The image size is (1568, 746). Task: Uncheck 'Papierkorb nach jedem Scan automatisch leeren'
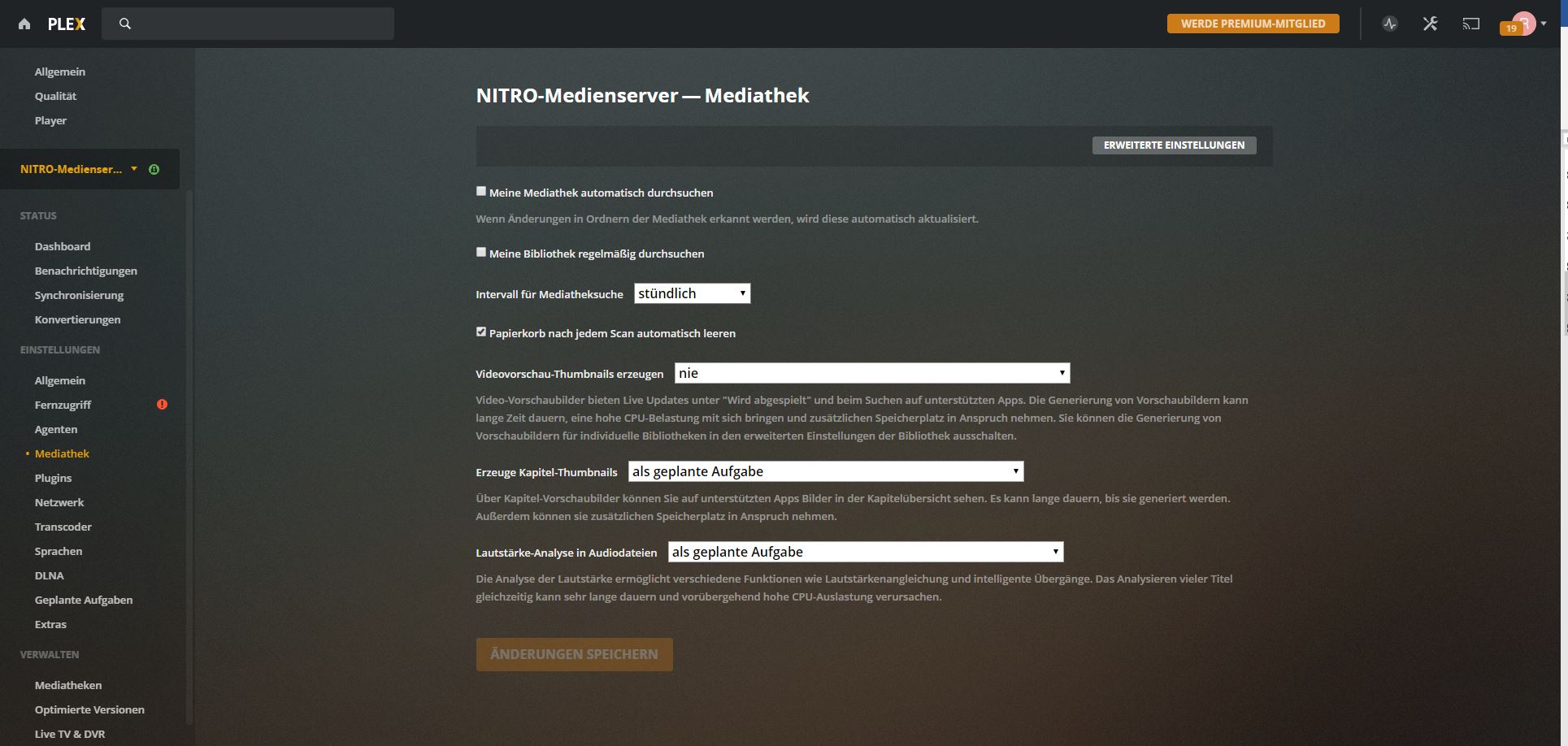point(481,332)
